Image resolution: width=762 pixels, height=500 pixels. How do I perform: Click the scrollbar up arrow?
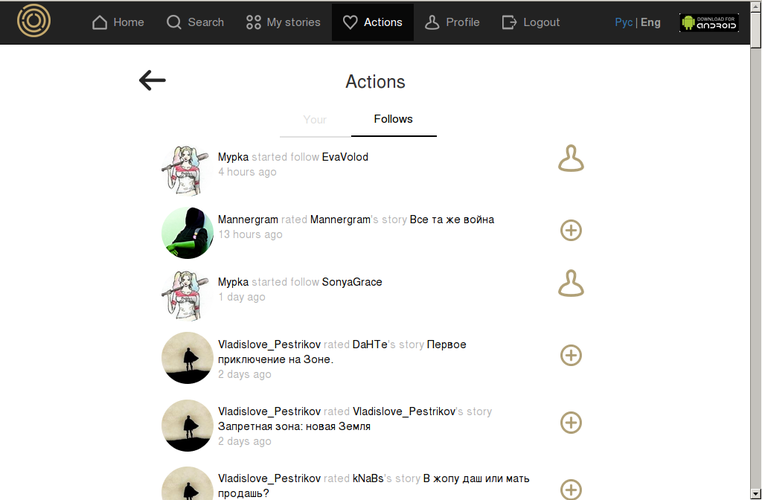point(756,5)
